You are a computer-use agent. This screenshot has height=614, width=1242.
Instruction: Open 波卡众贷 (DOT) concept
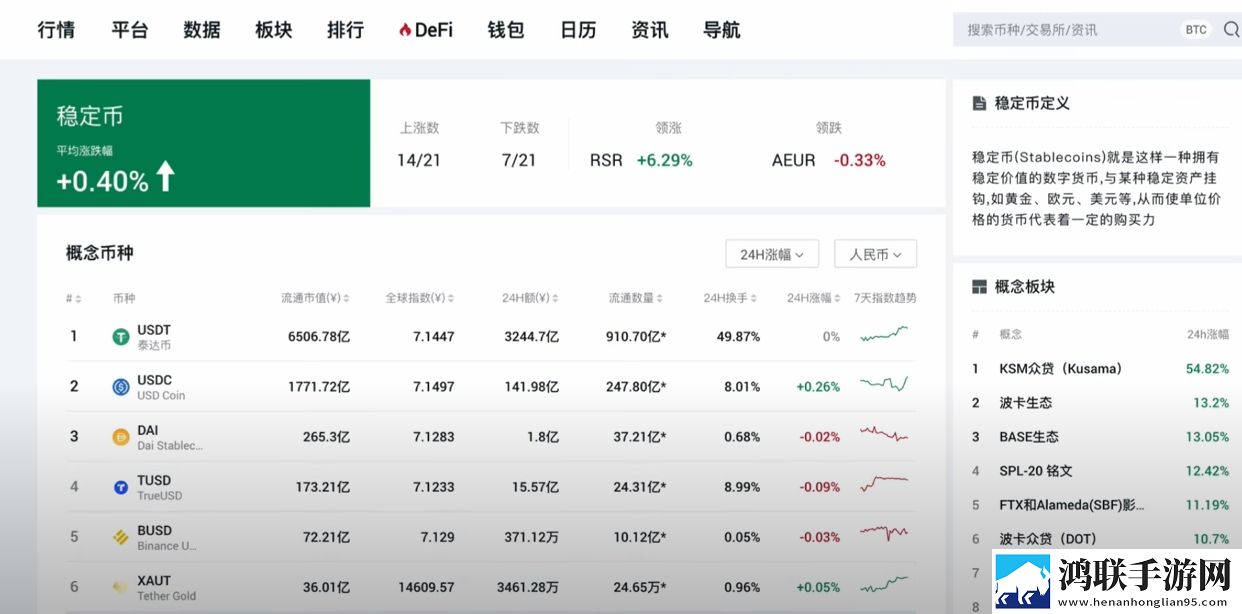pyautogui.click(x=1048, y=539)
